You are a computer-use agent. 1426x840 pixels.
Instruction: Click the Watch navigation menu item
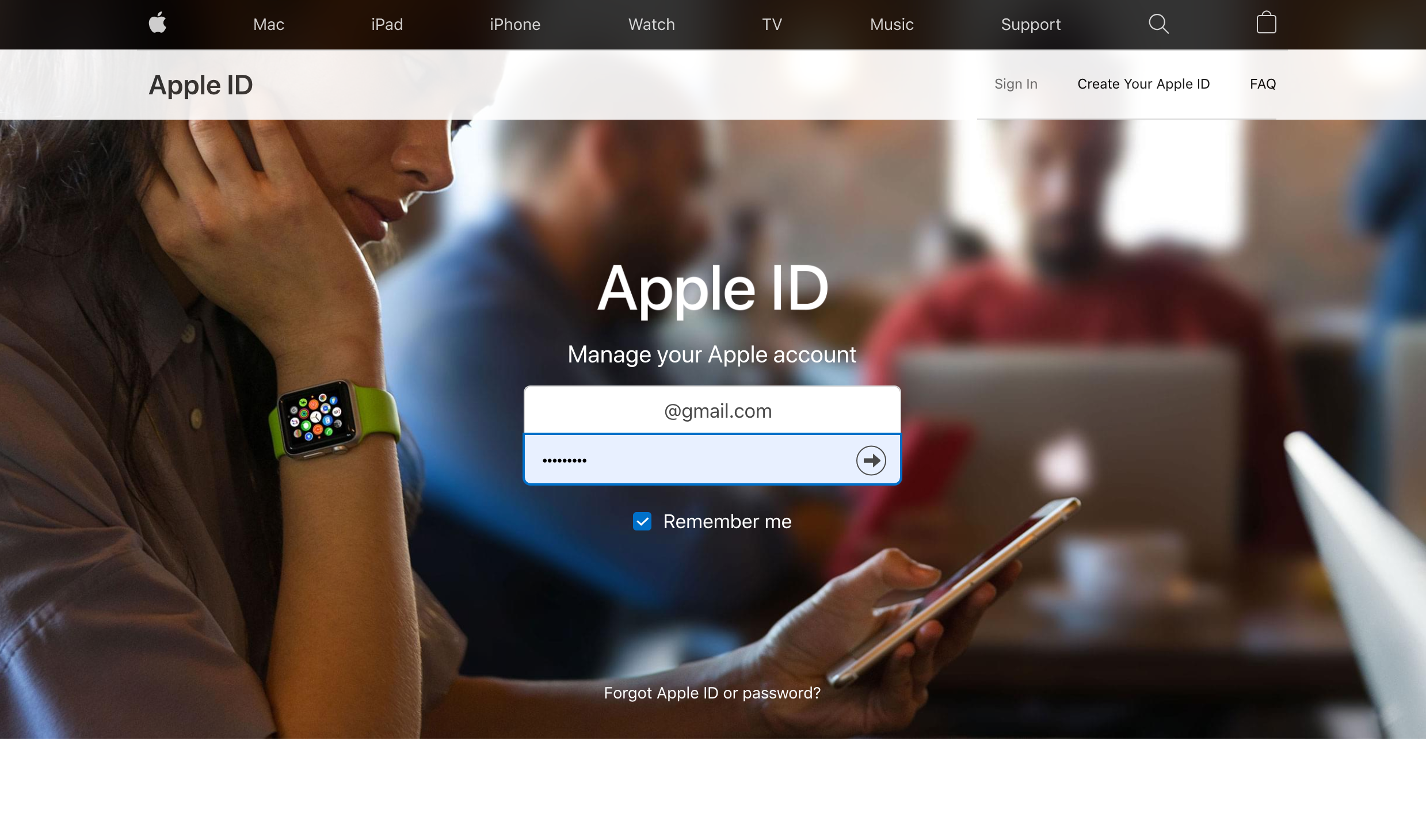pos(651,24)
